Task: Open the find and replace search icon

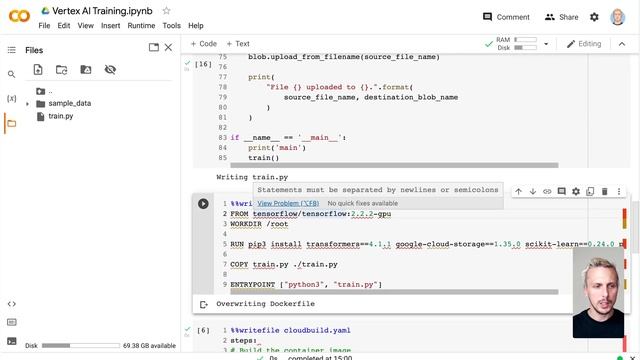Action: coord(11,74)
